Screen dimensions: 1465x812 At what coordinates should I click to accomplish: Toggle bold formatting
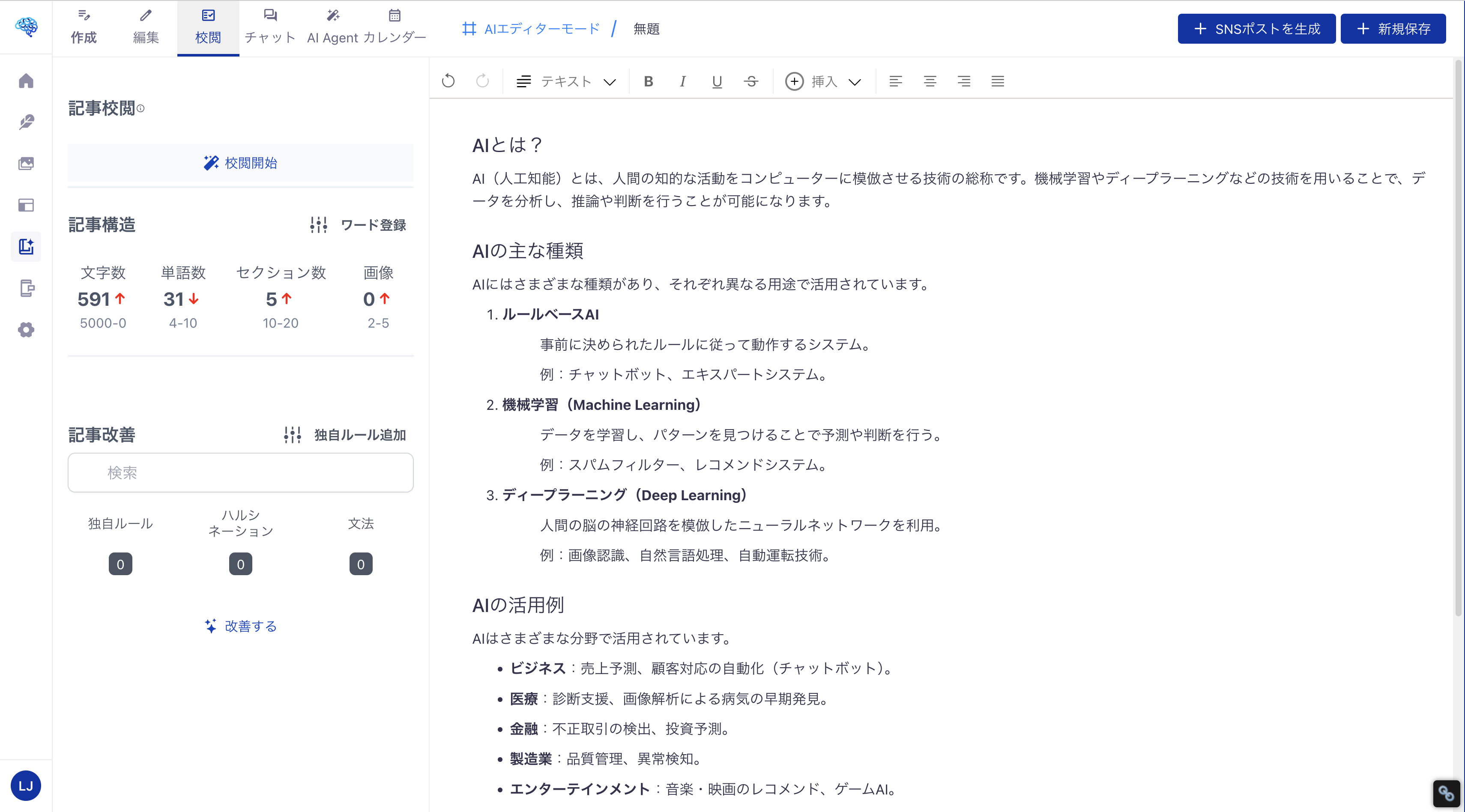(649, 81)
